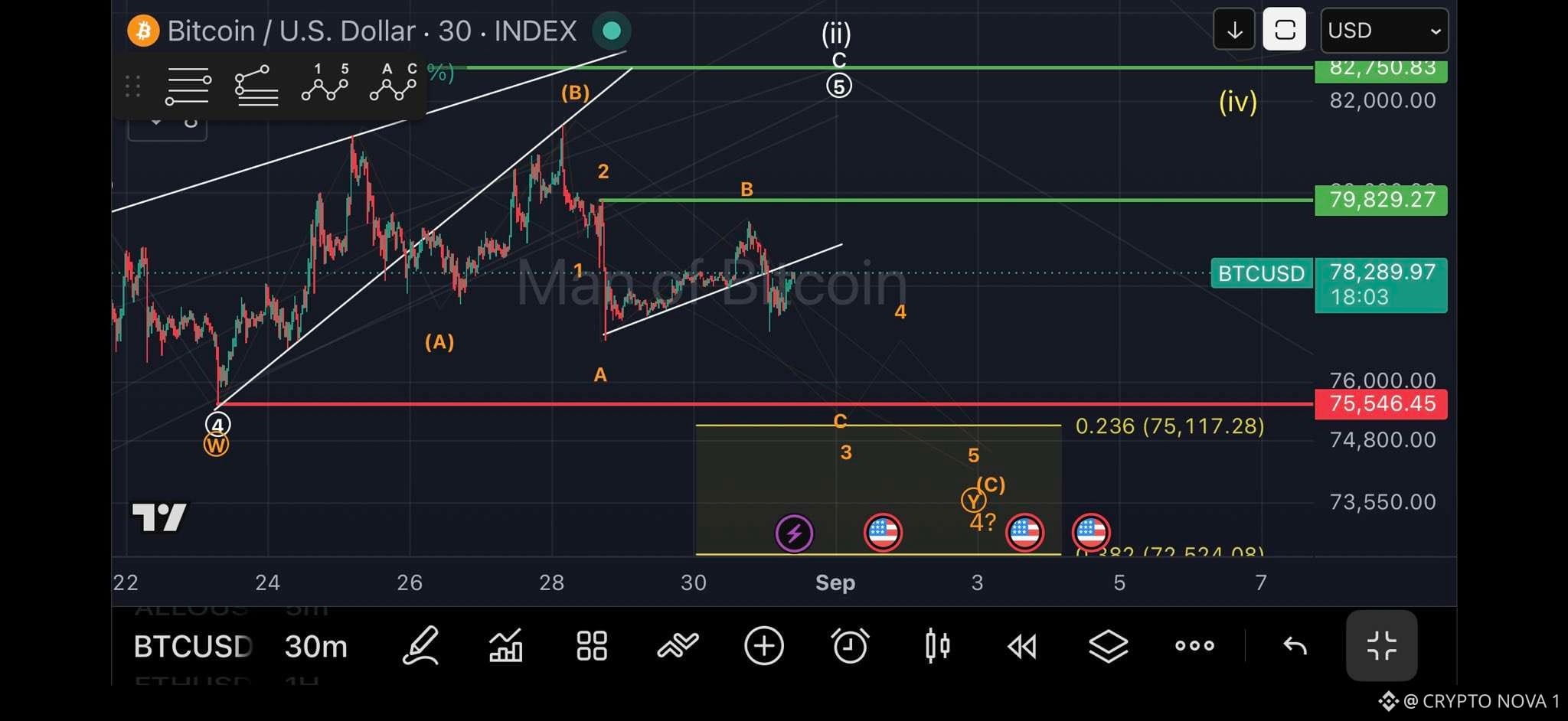Tap the white rounded-square snapshot button
Viewport: 1568px width, 721px height.
[x=1284, y=30]
